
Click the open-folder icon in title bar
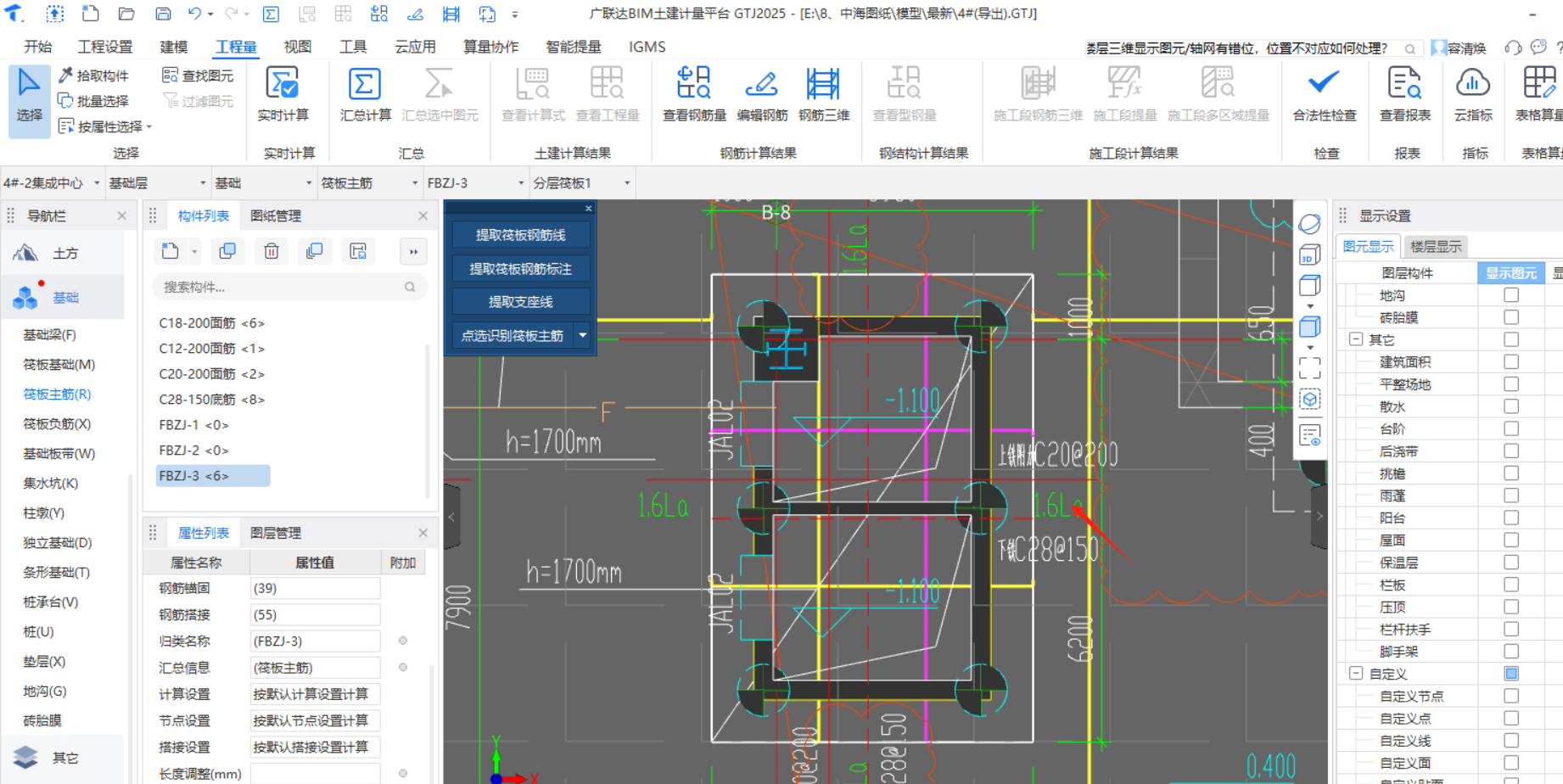coord(126,14)
